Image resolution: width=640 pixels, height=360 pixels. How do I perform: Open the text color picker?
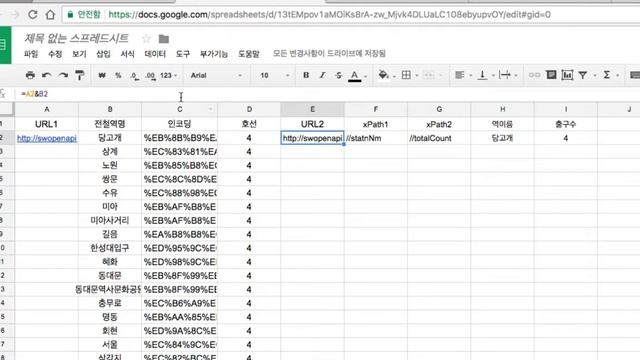coord(355,76)
